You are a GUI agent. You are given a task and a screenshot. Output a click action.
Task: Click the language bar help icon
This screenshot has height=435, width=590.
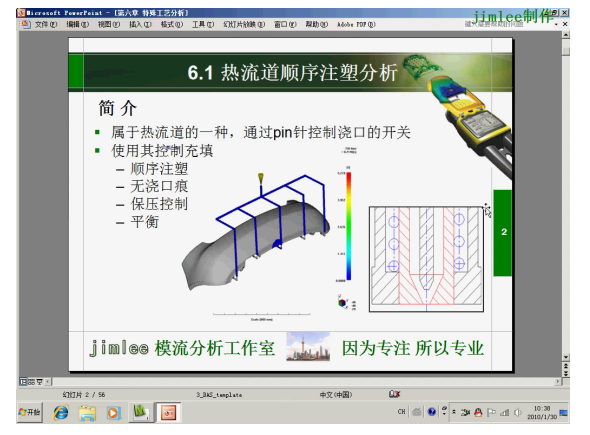click(x=432, y=412)
